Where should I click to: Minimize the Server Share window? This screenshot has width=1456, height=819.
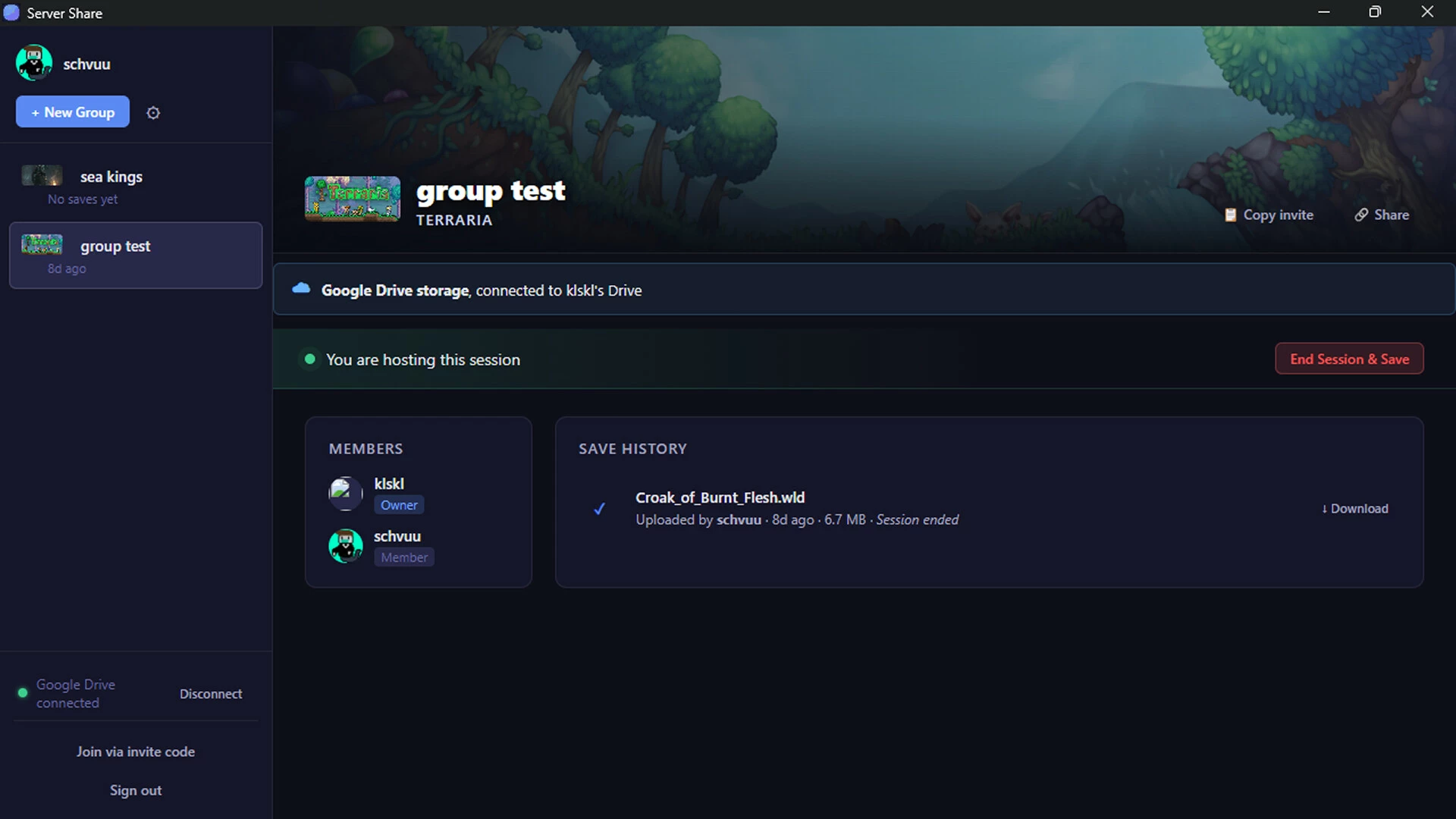point(1324,12)
